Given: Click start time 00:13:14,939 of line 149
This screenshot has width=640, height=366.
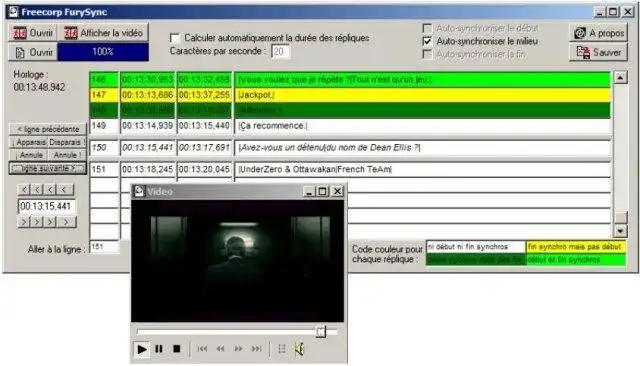Looking at the screenshot, I should pos(147,126).
